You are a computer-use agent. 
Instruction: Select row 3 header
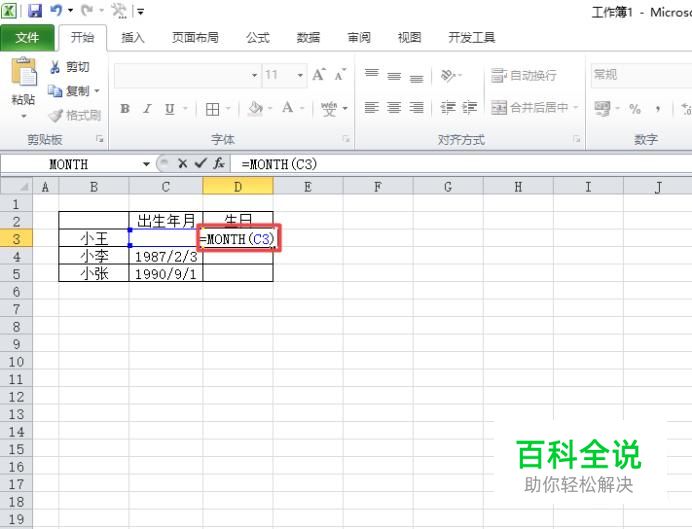tap(16, 239)
